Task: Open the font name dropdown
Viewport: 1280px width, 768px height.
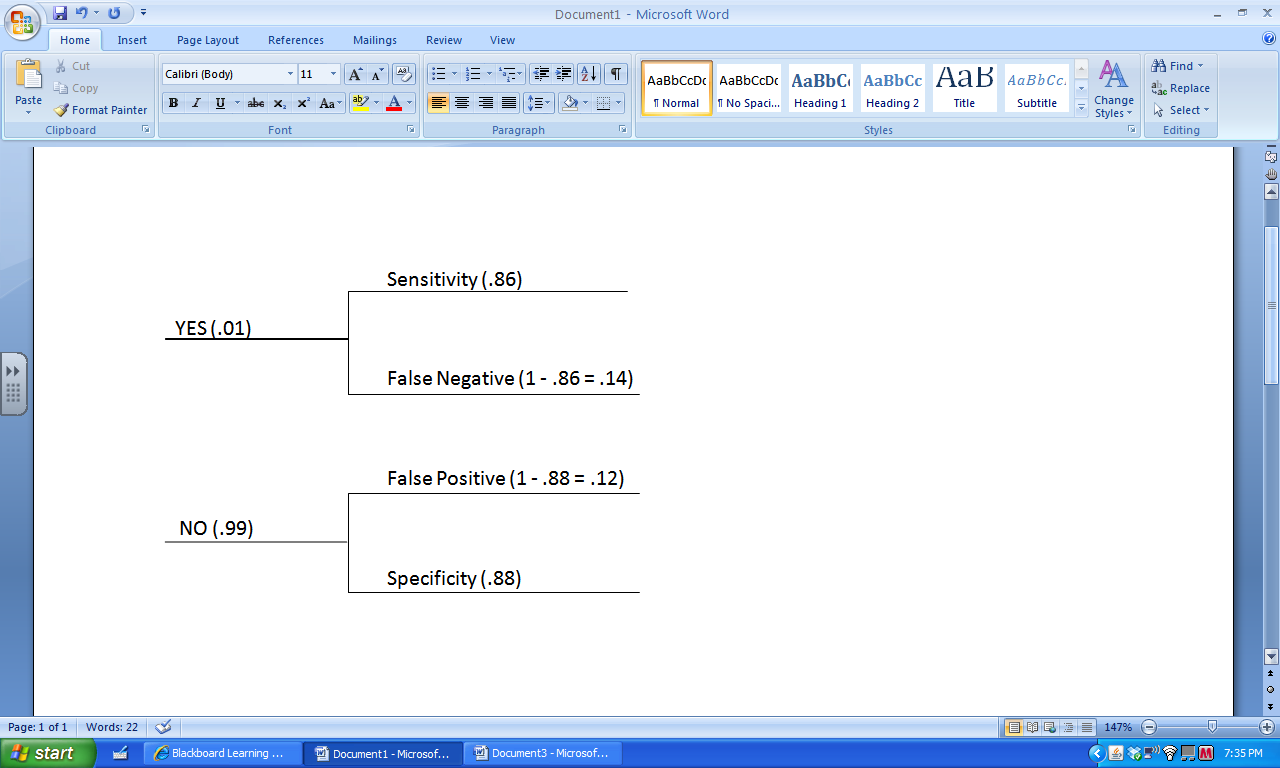Action: pos(290,74)
